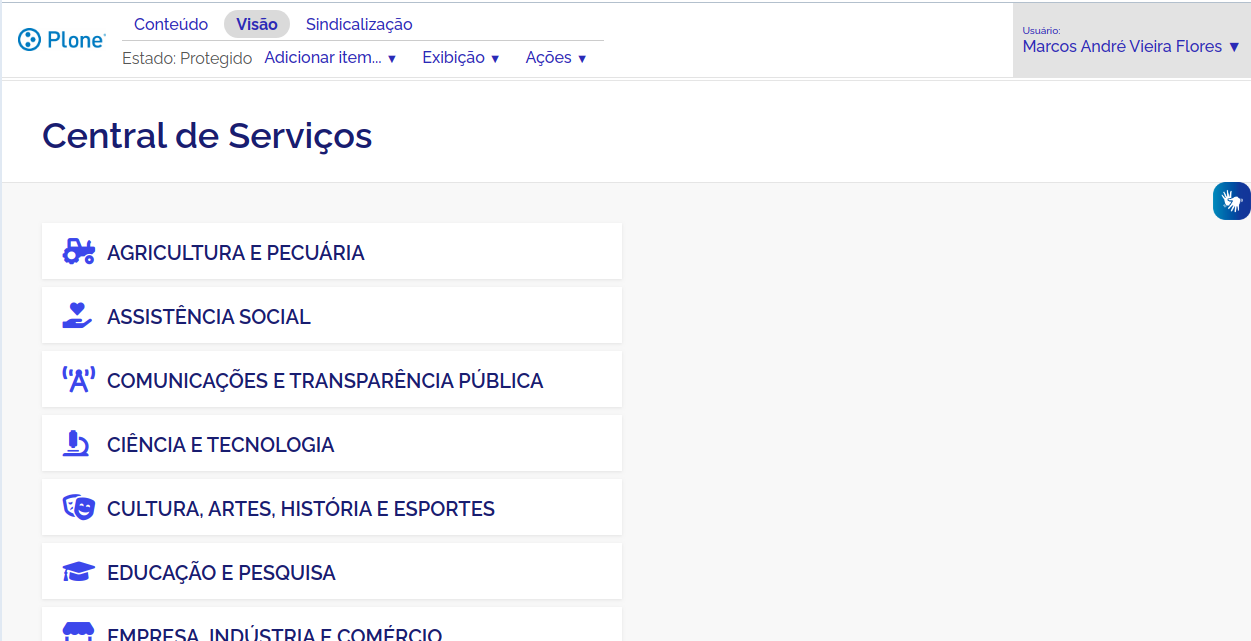Expand the Ações dropdown menu
1251x641 pixels.
[555, 58]
